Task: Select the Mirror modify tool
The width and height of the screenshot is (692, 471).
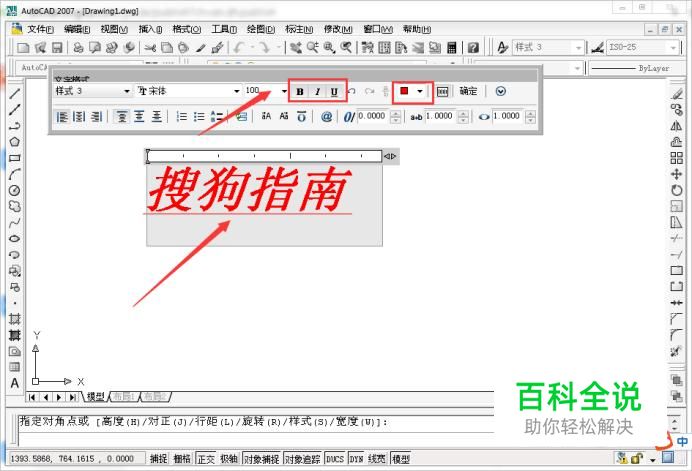Action: 676,126
